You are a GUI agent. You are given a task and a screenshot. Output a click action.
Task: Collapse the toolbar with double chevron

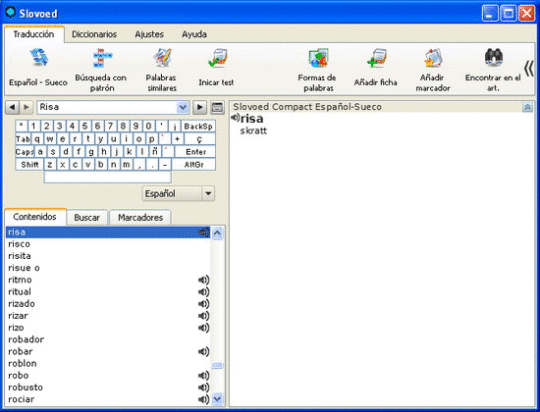point(529,68)
